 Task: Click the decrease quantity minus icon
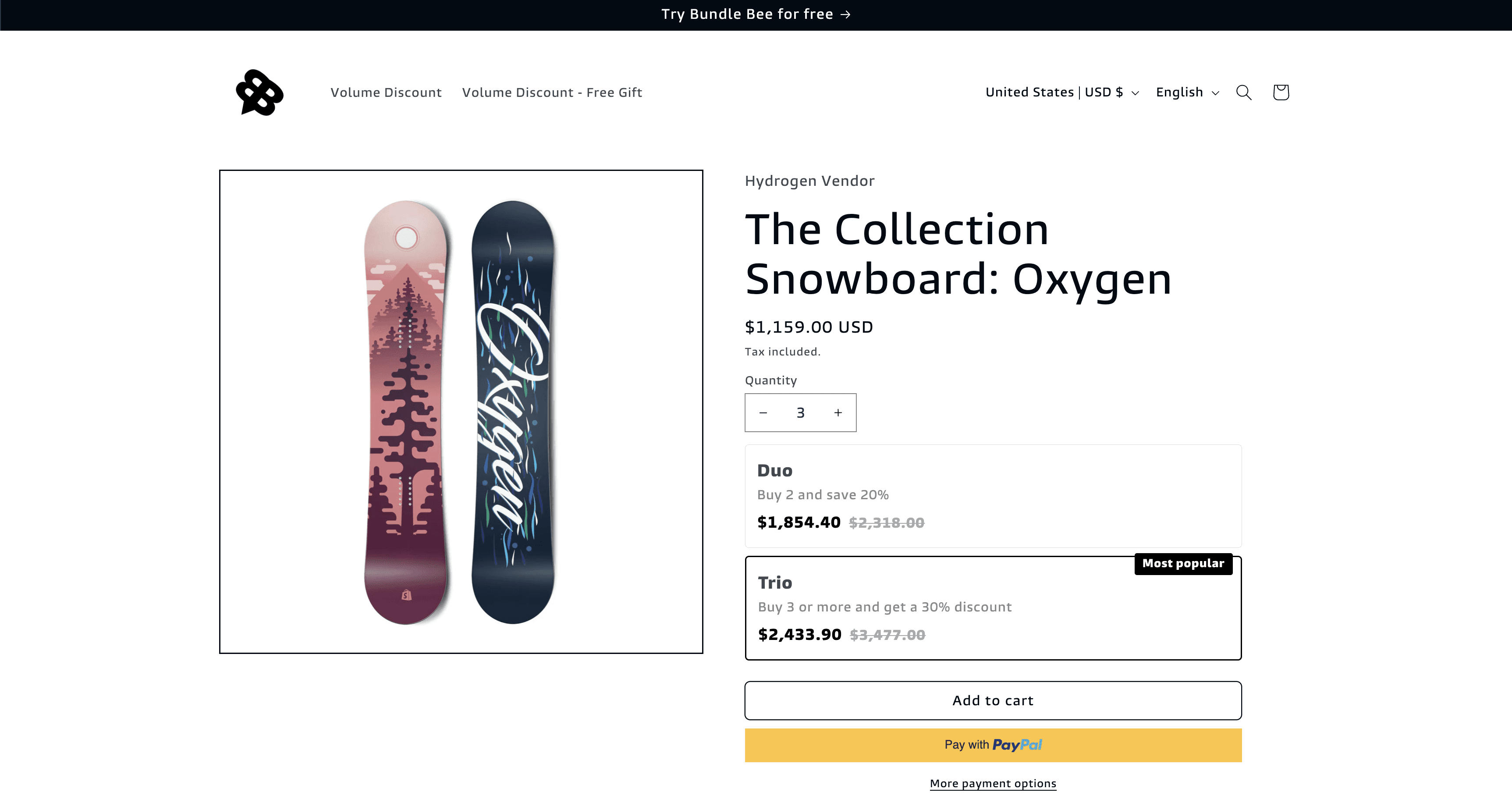pos(763,412)
